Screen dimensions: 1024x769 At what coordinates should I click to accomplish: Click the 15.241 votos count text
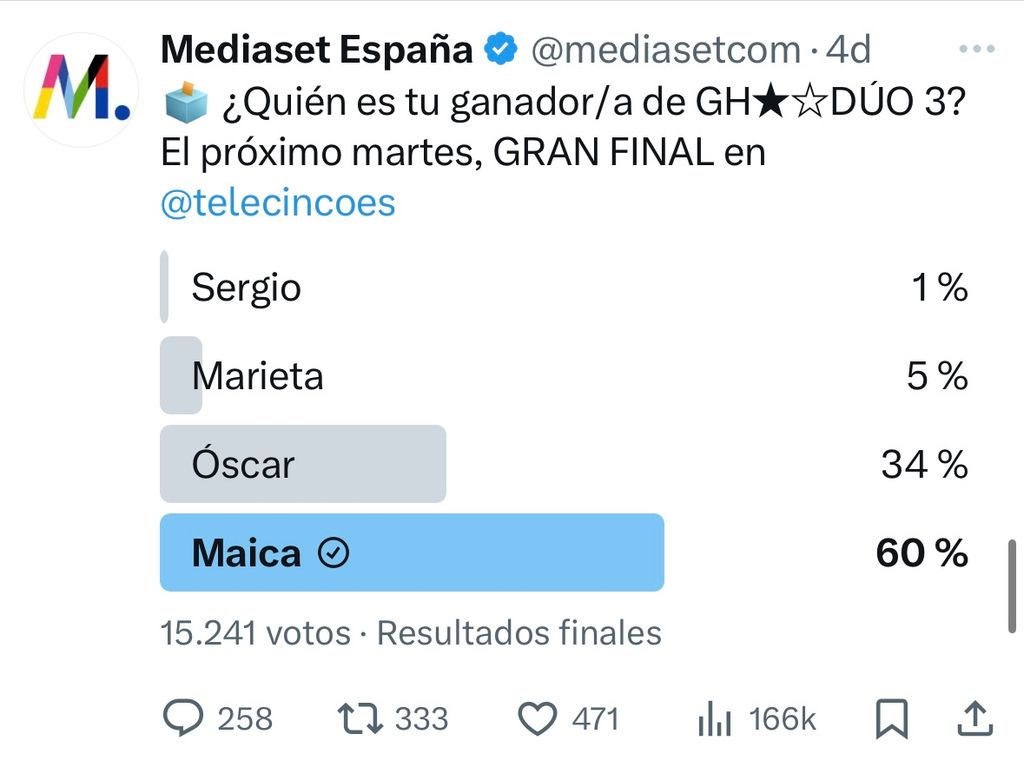pyautogui.click(x=256, y=633)
